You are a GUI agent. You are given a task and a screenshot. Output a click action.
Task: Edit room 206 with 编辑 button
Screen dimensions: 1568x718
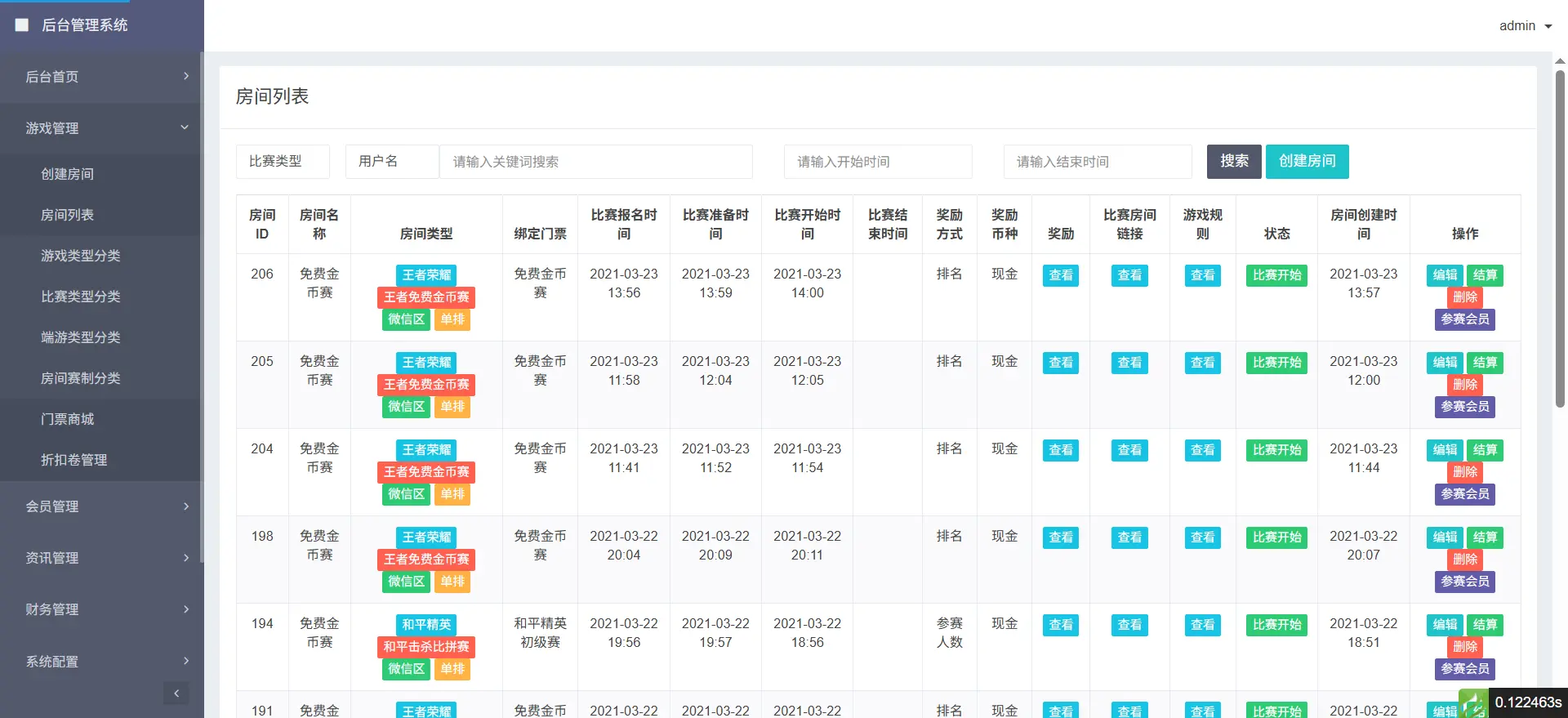pos(1445,275)
